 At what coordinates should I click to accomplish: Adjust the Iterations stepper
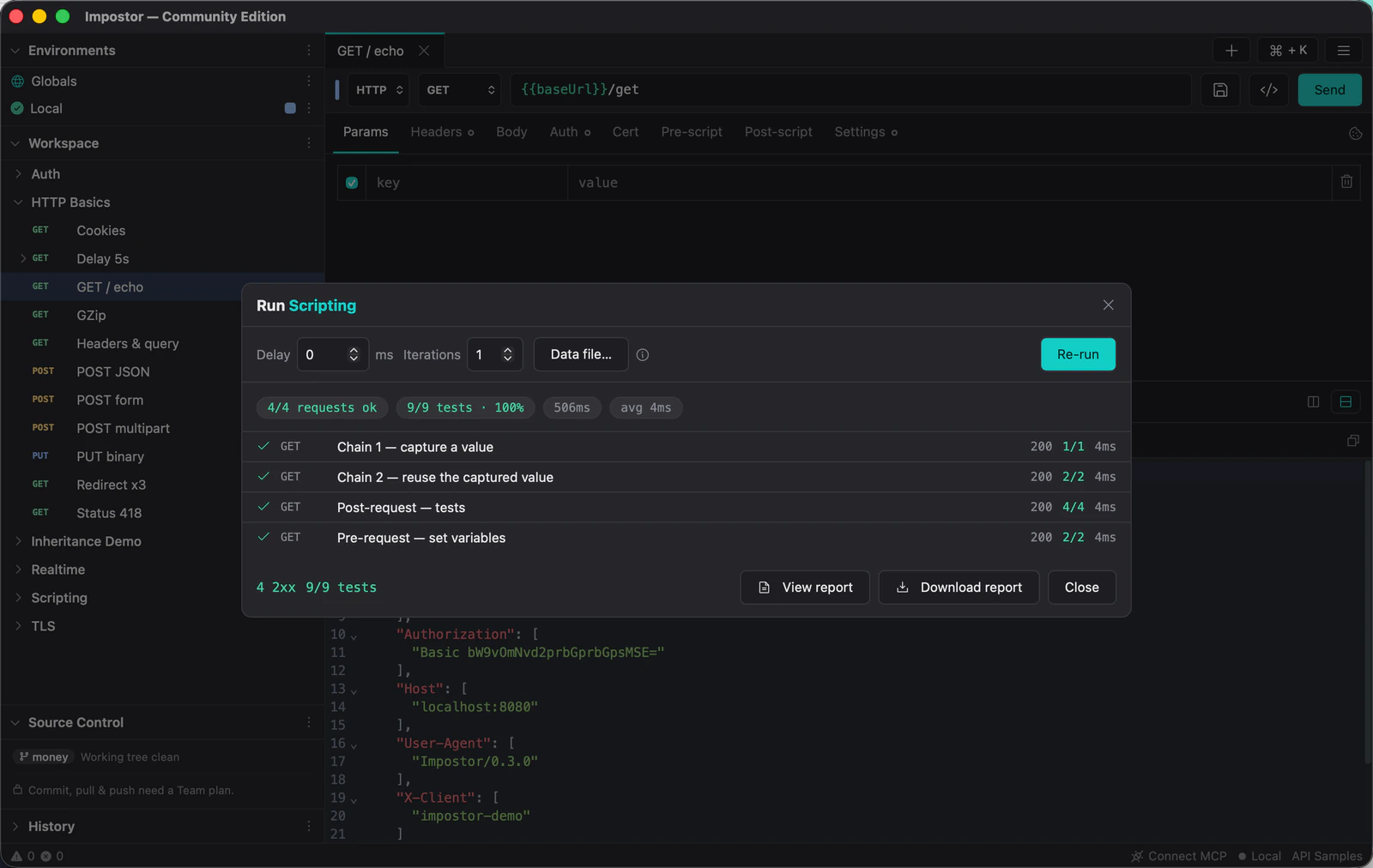pyautogui.click(x=507, y=354)
